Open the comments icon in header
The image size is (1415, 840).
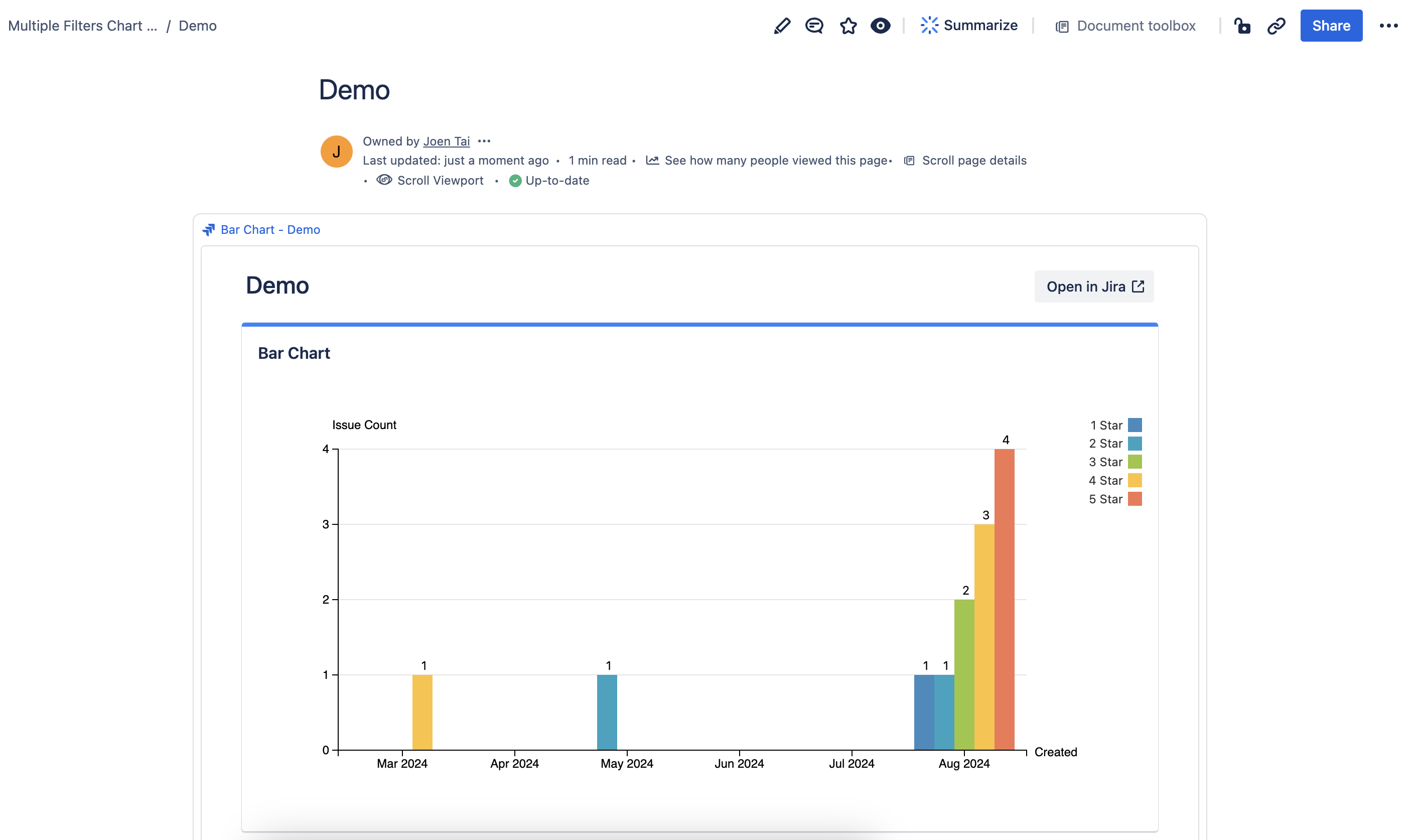(814, 26)
